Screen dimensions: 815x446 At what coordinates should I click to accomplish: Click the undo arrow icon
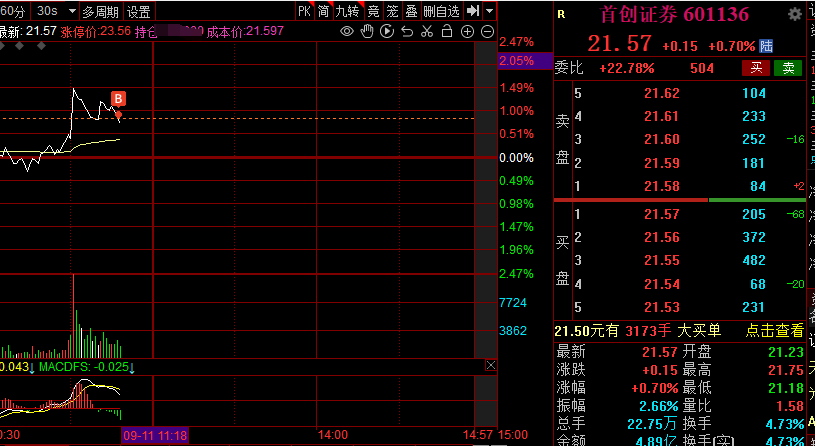[407, 32]
